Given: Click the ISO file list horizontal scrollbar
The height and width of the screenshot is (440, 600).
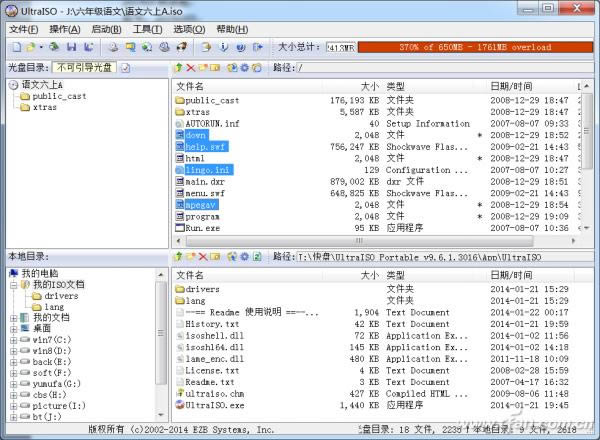Looking at the screenshot, I should (359, 241).
